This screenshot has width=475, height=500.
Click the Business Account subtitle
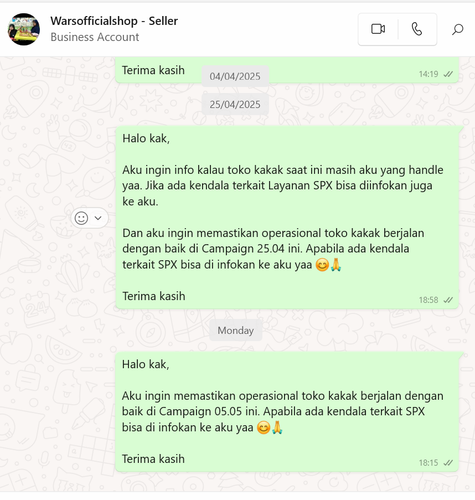click(95, 37)
